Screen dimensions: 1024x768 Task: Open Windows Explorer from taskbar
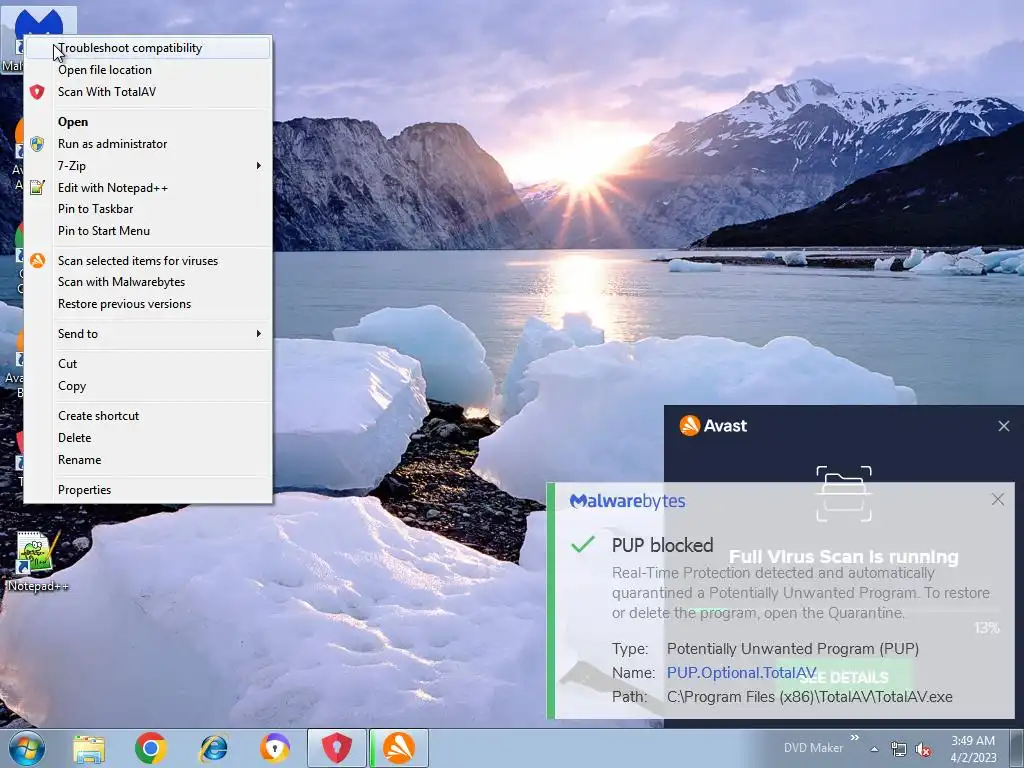click(89, 749)
